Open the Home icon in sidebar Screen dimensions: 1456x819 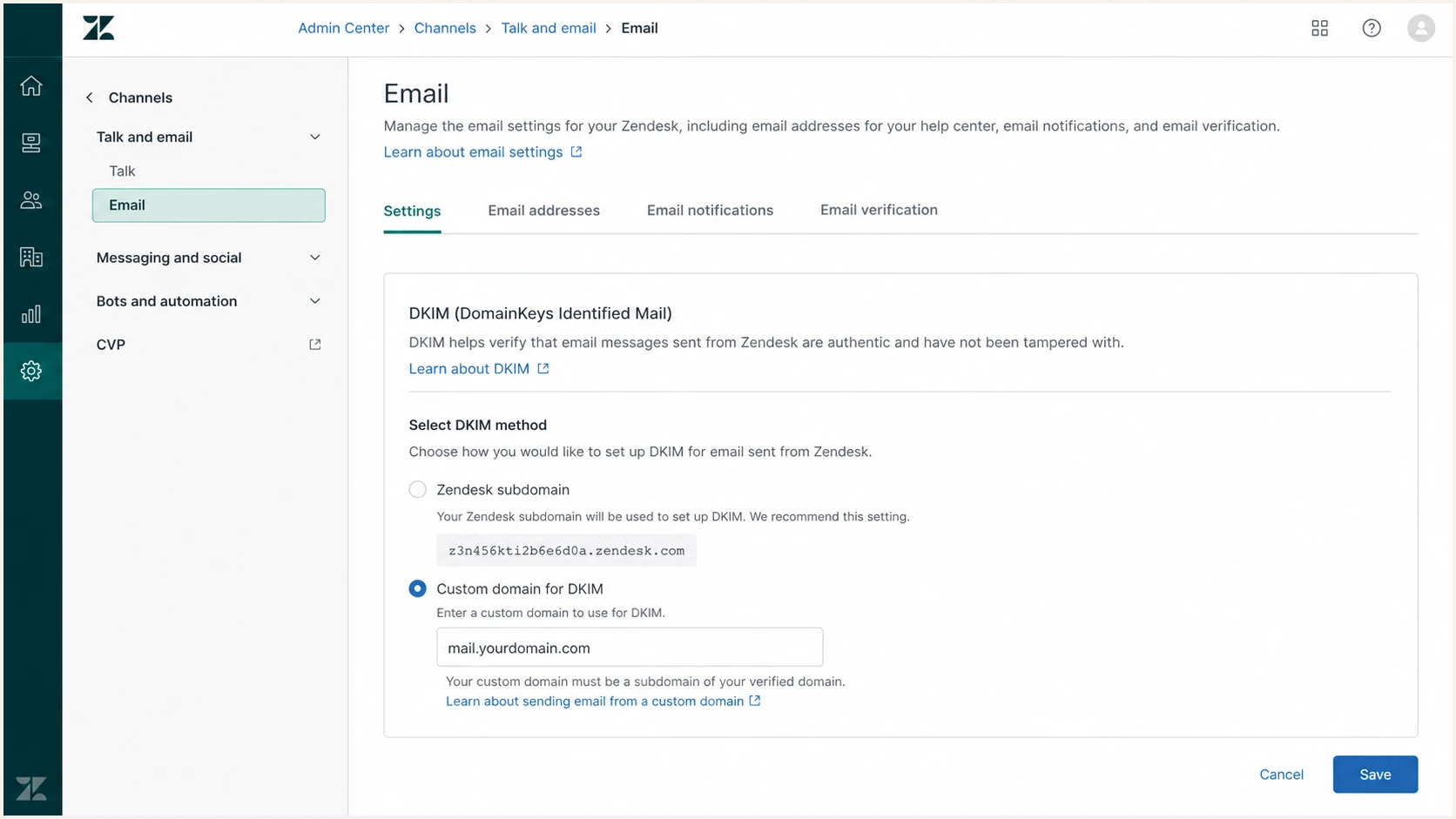click(31, 85)
